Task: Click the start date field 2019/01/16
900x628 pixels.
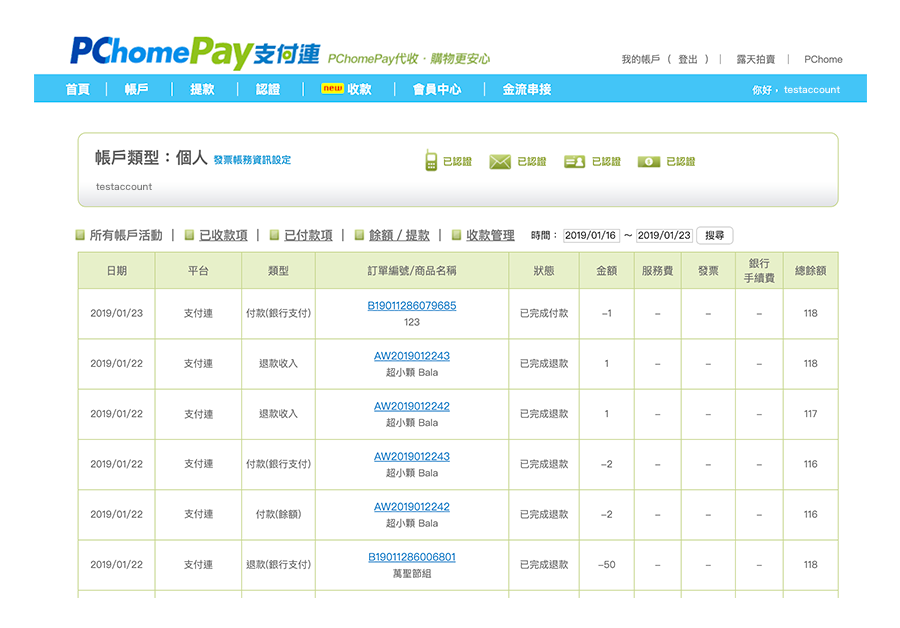Action: pos(591,236)
